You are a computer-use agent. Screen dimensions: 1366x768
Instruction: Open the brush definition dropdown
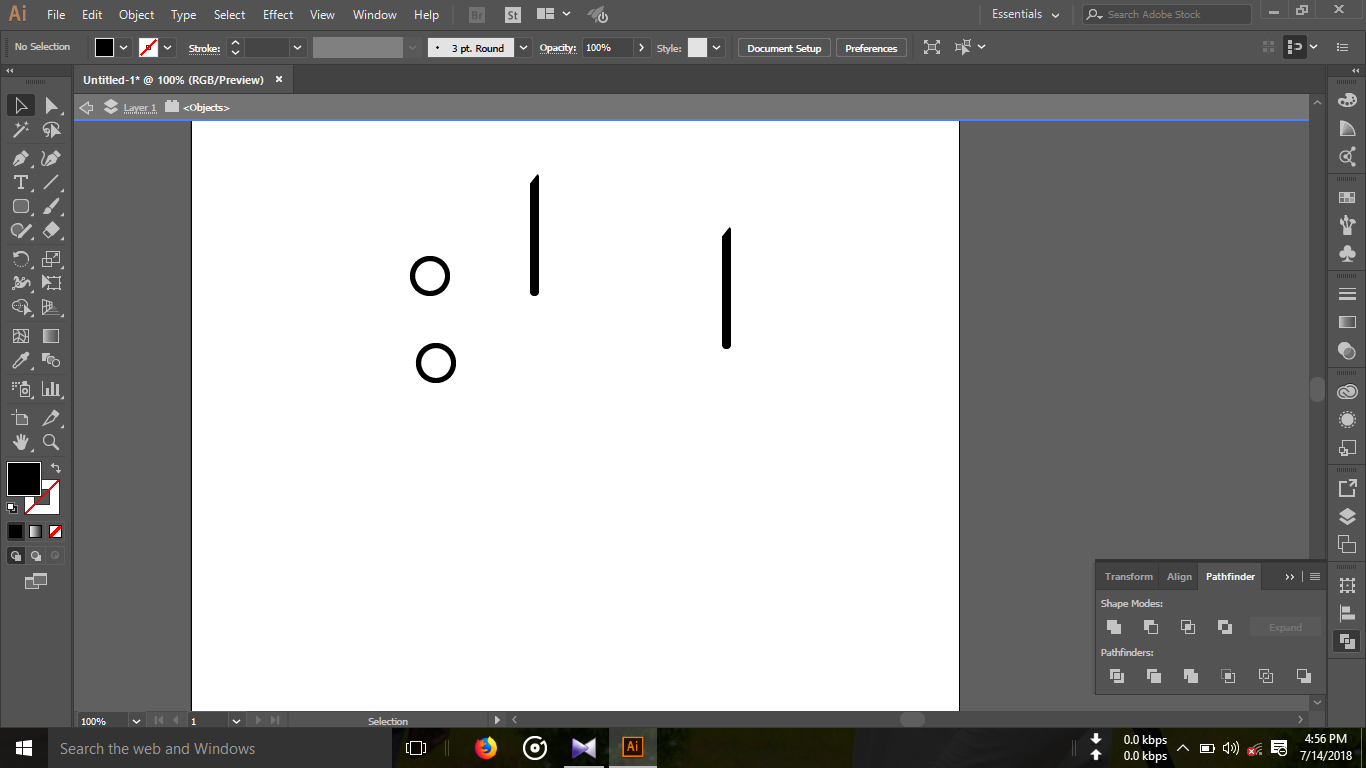(522, 47)
